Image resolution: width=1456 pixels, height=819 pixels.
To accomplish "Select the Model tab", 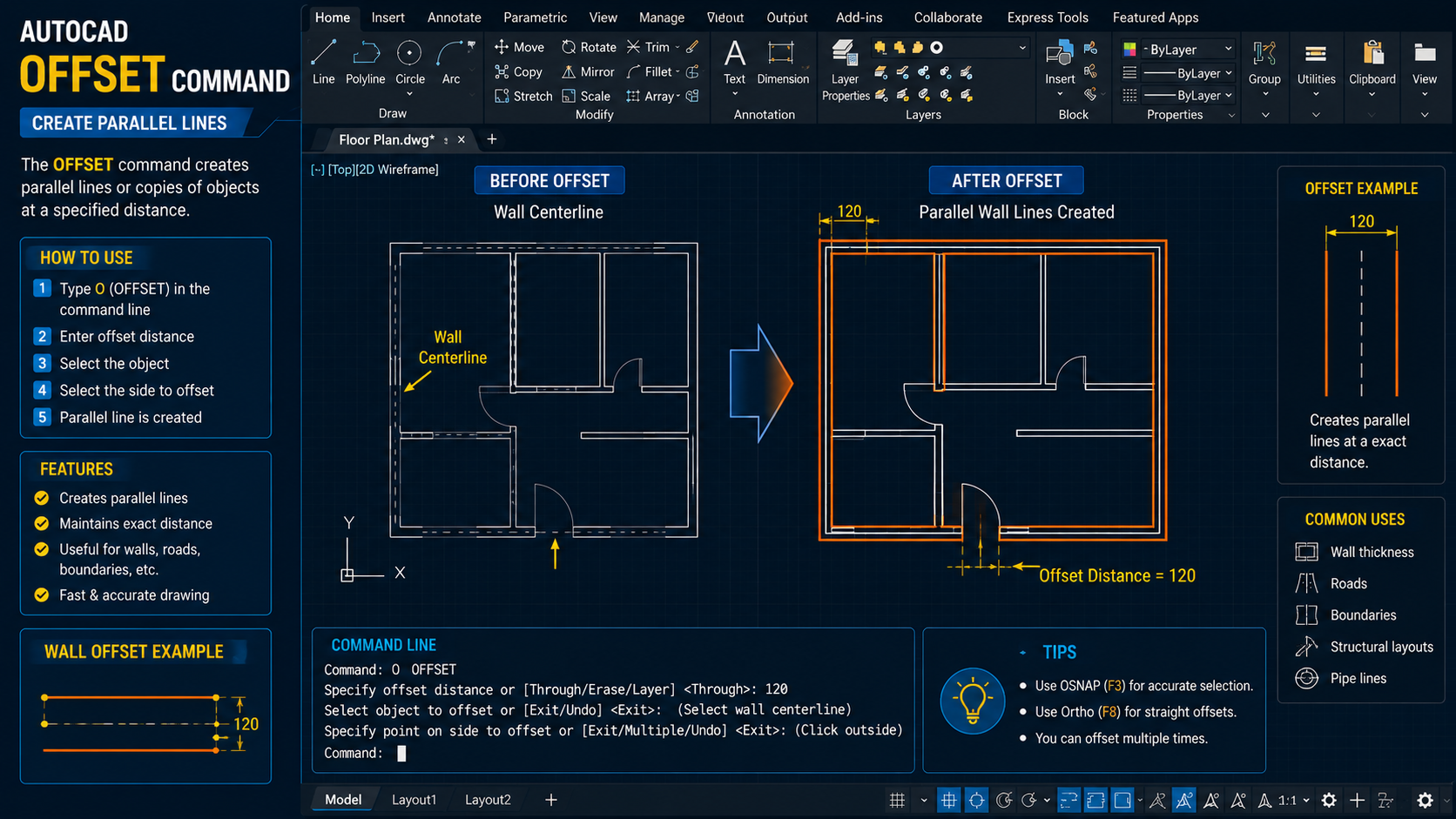I will point(343,800).
